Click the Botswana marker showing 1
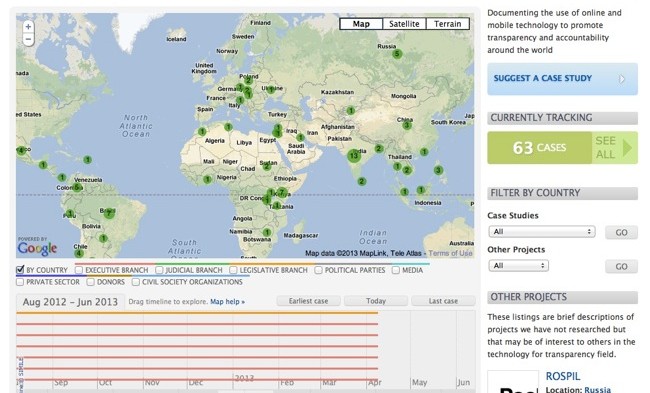This screenshot has width=650, height=393. pos(267,232)
